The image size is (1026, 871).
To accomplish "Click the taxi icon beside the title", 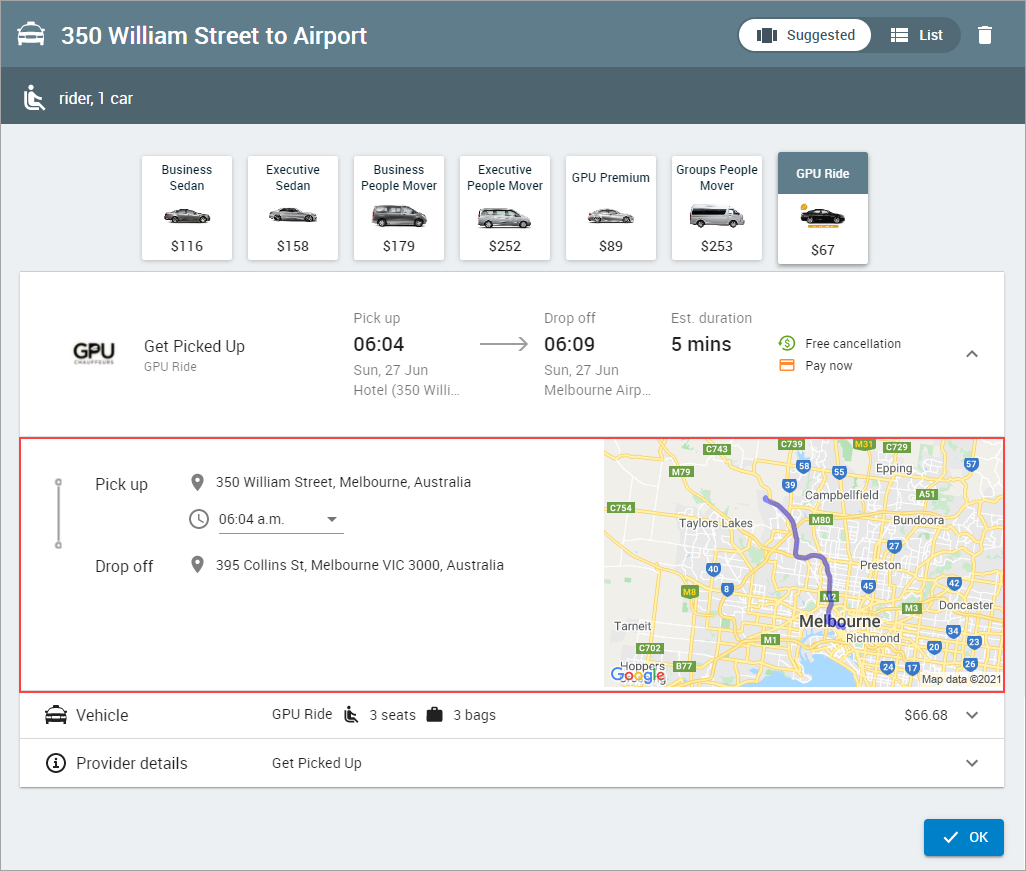I will pyautogui.click(x=31, y=35).
